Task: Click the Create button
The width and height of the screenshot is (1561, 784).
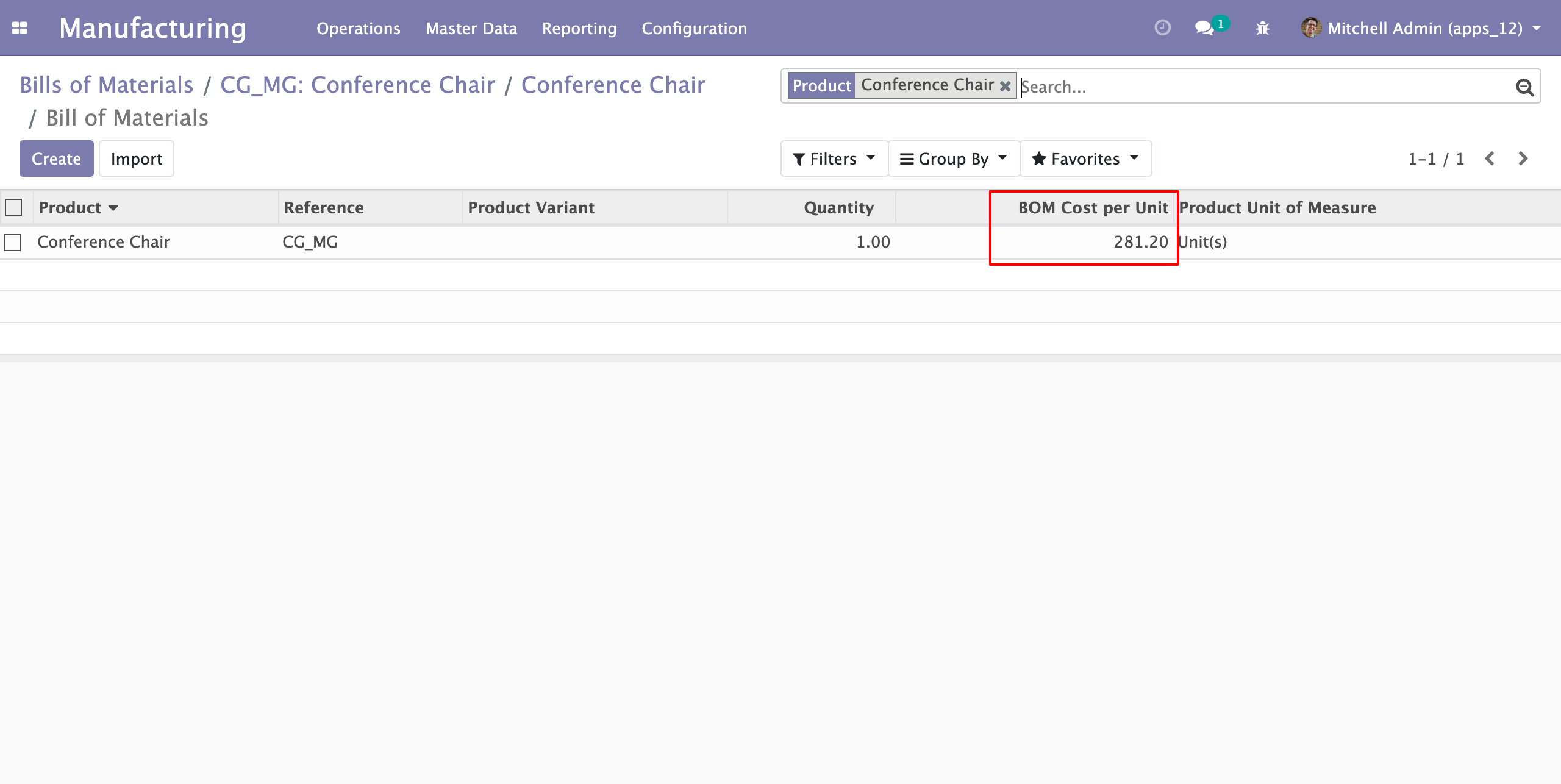Action: (x=56, y=159)
